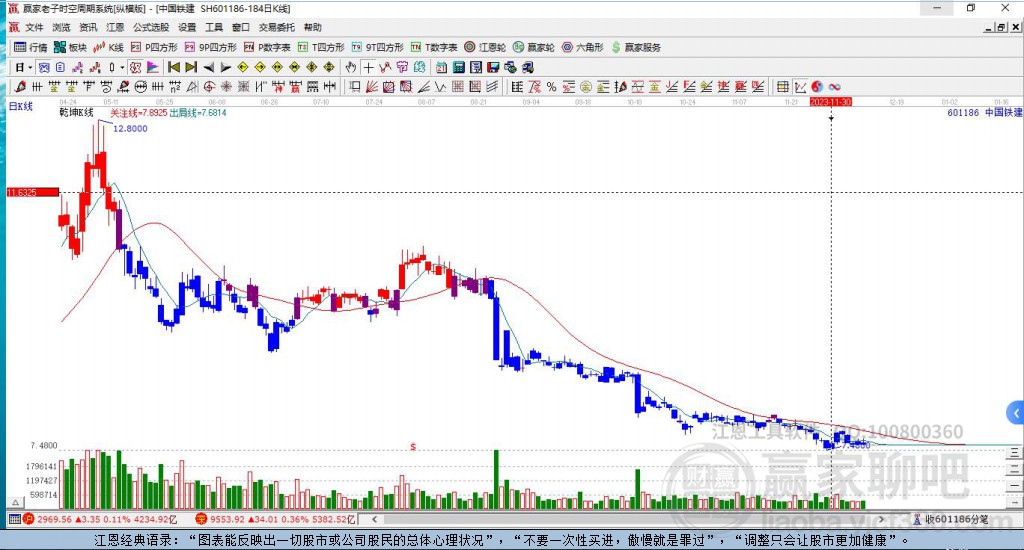
Task: Open the 赢家轮 wheel tool
Action: [x=534, y=47]
